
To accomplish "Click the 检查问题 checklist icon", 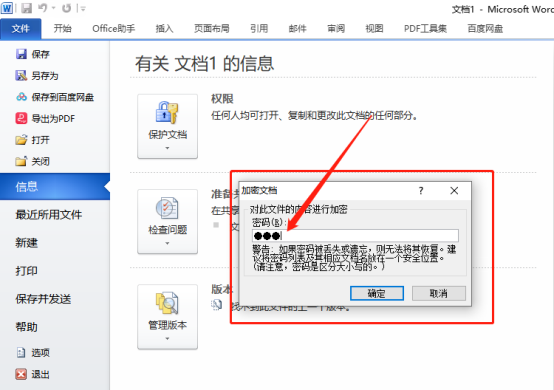I will pyautogui.click(x=167, y=208).
